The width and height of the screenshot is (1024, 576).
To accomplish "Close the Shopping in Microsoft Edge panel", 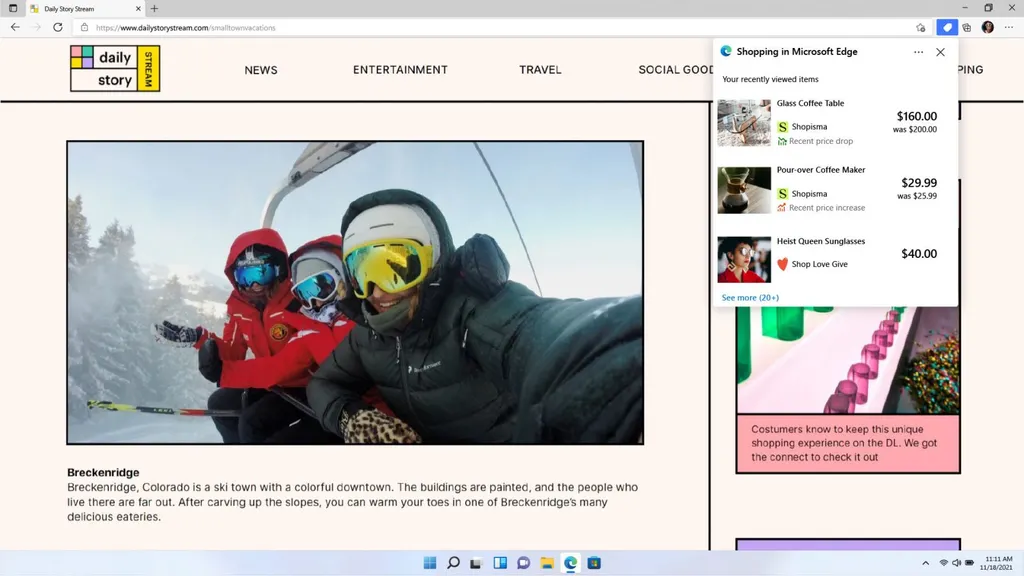I will tap(940, 52).
